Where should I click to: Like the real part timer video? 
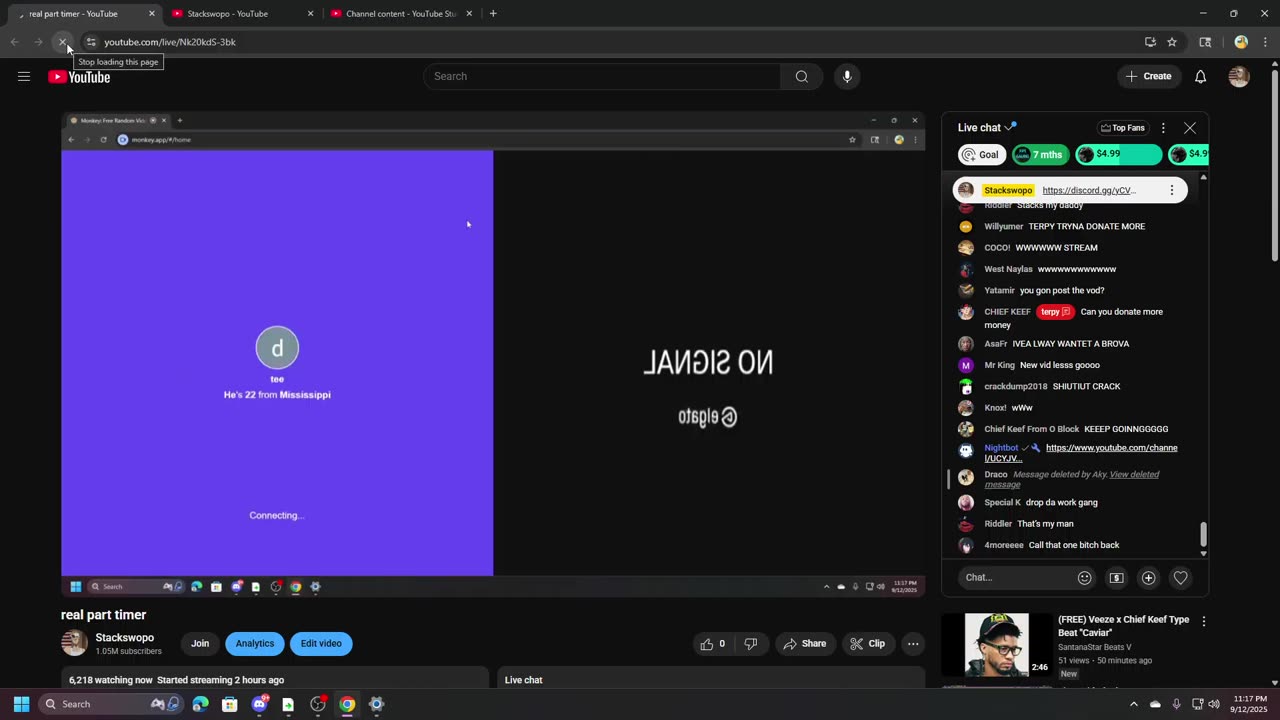pyautogui.click(x=713, y=644)
